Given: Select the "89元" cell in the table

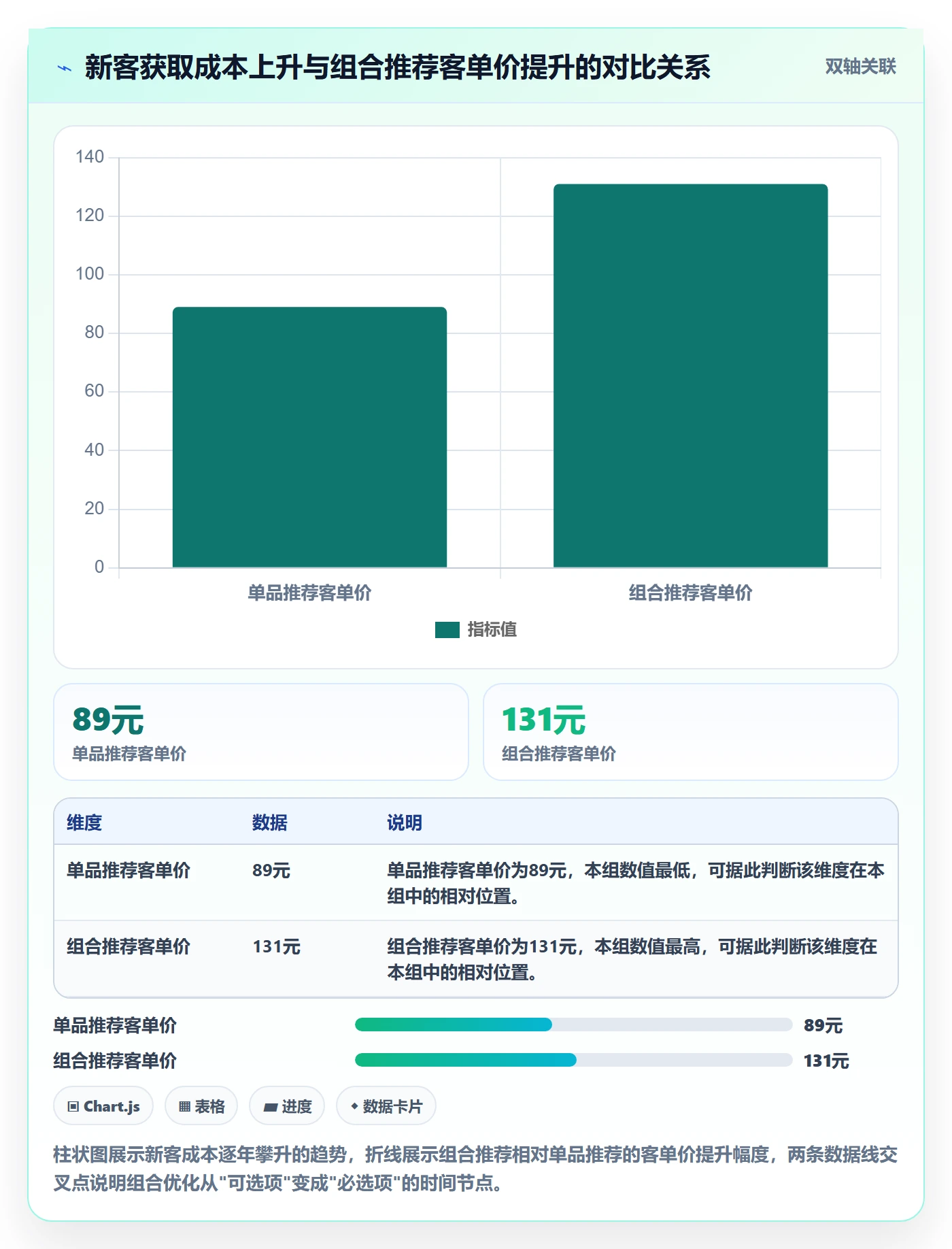Looking at the screenshot, I should pos(271,870).
